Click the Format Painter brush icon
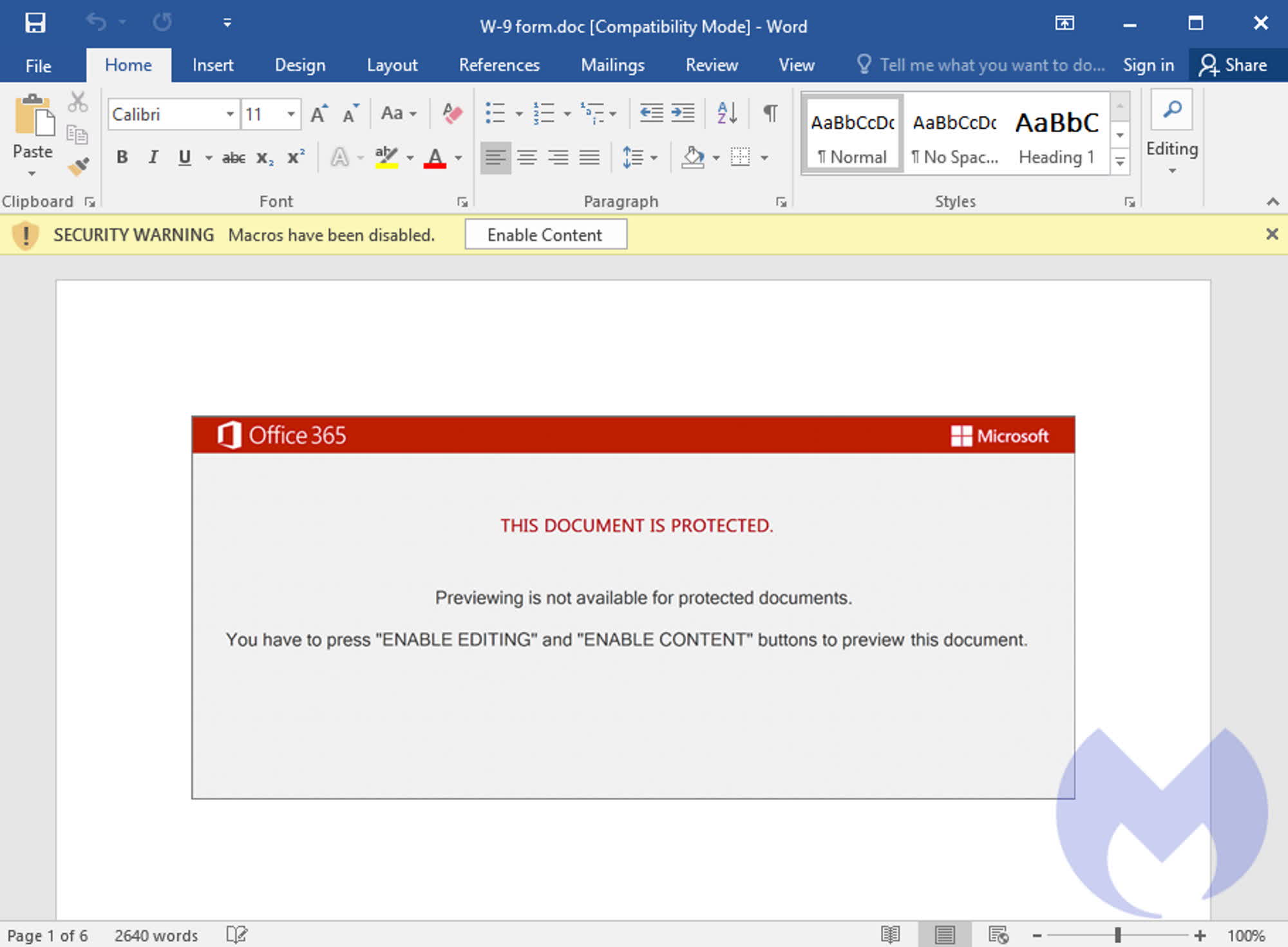Screen dimensions: 1288x947 (x=79, y=167)
